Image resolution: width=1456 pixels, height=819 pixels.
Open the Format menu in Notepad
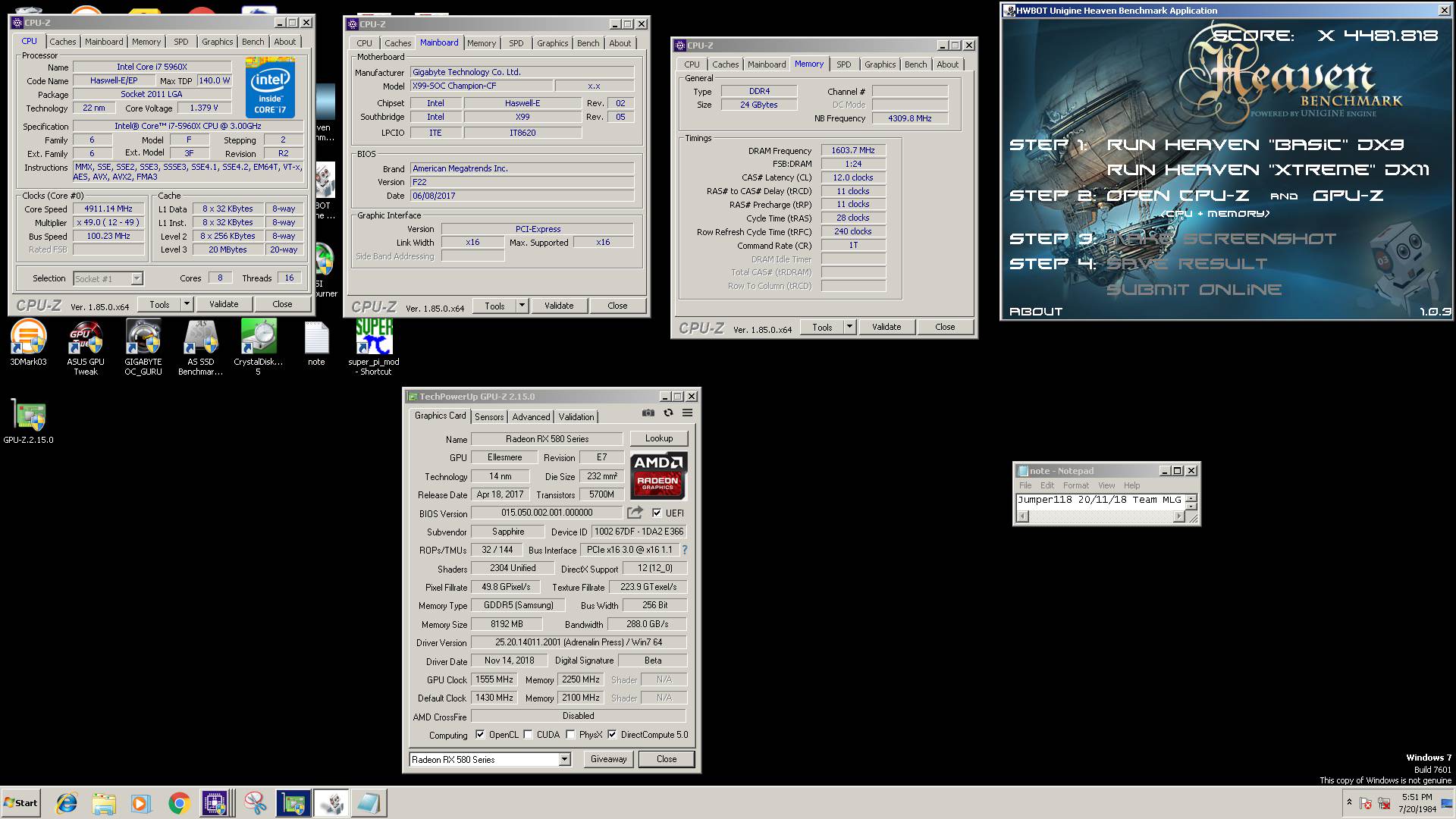pyautogui.click(x=1075, y=485)
